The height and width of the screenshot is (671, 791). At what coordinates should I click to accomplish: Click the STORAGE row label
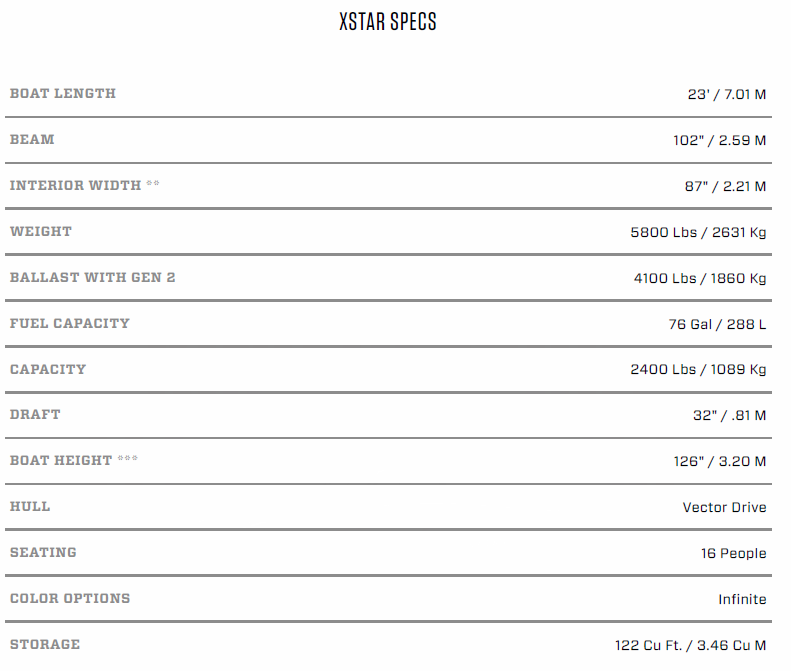coord(45,644)
